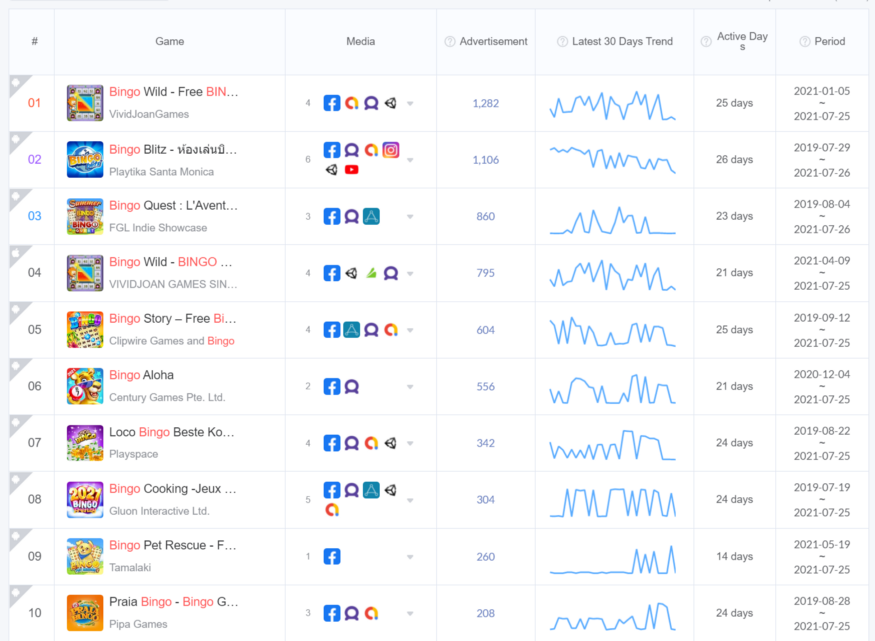Screen dimensions: 875x641
Task: Open advertisement count 860 link
Action: click(x=485, y=216)
